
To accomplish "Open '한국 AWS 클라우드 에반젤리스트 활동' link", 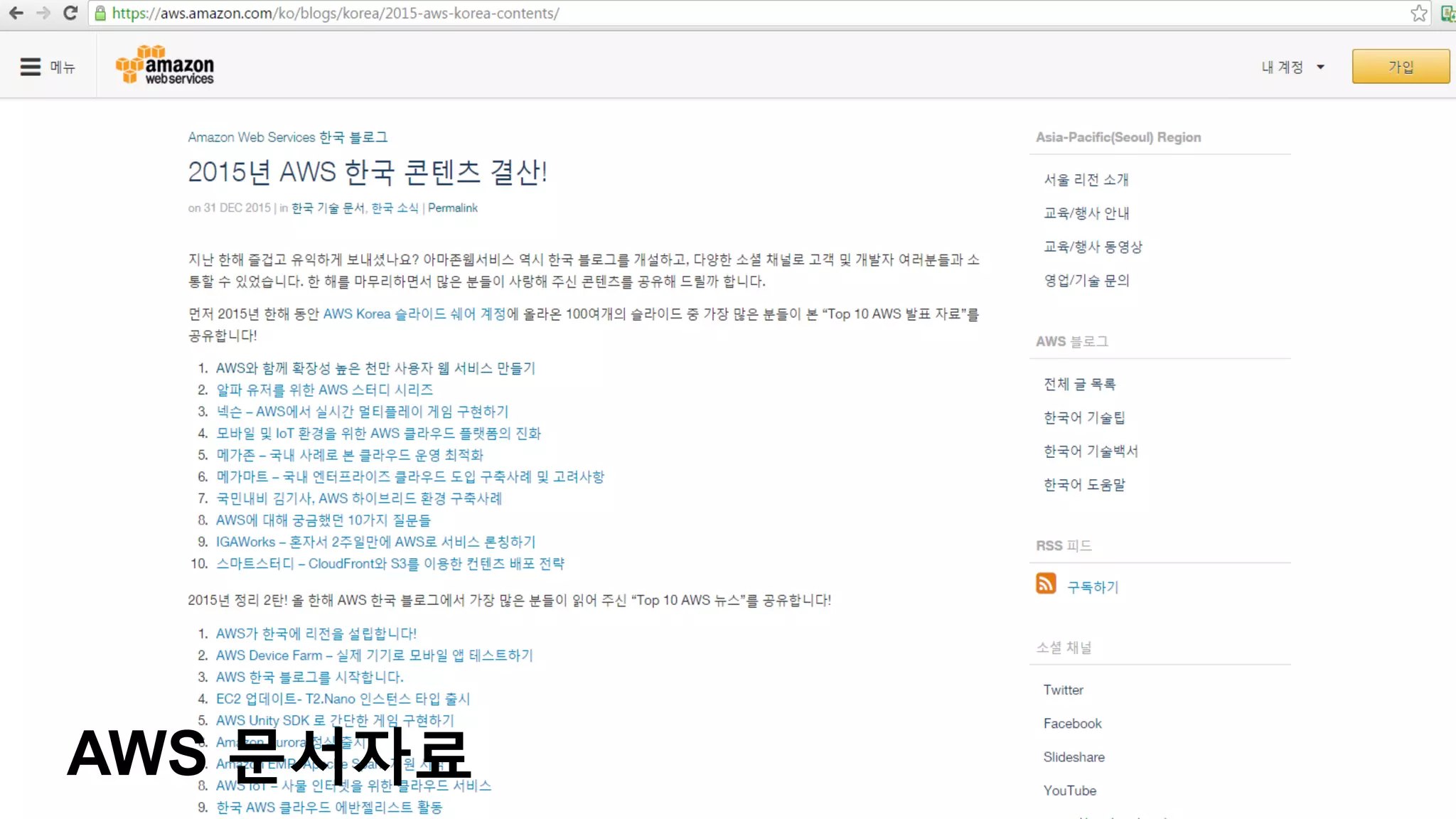I will click(x=329, y=808).
